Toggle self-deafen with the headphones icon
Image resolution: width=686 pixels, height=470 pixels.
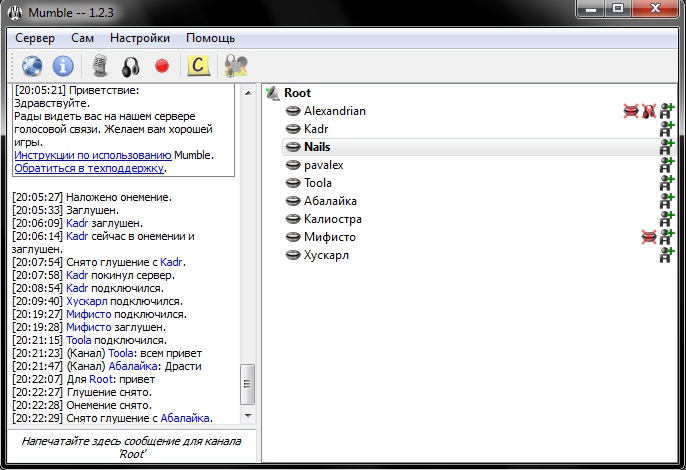click(130, 67)
